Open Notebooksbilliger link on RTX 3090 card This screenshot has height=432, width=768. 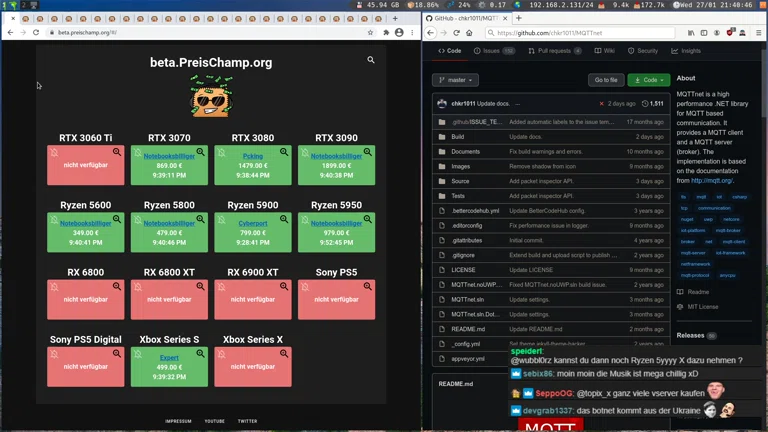click(x=337, y=156)
